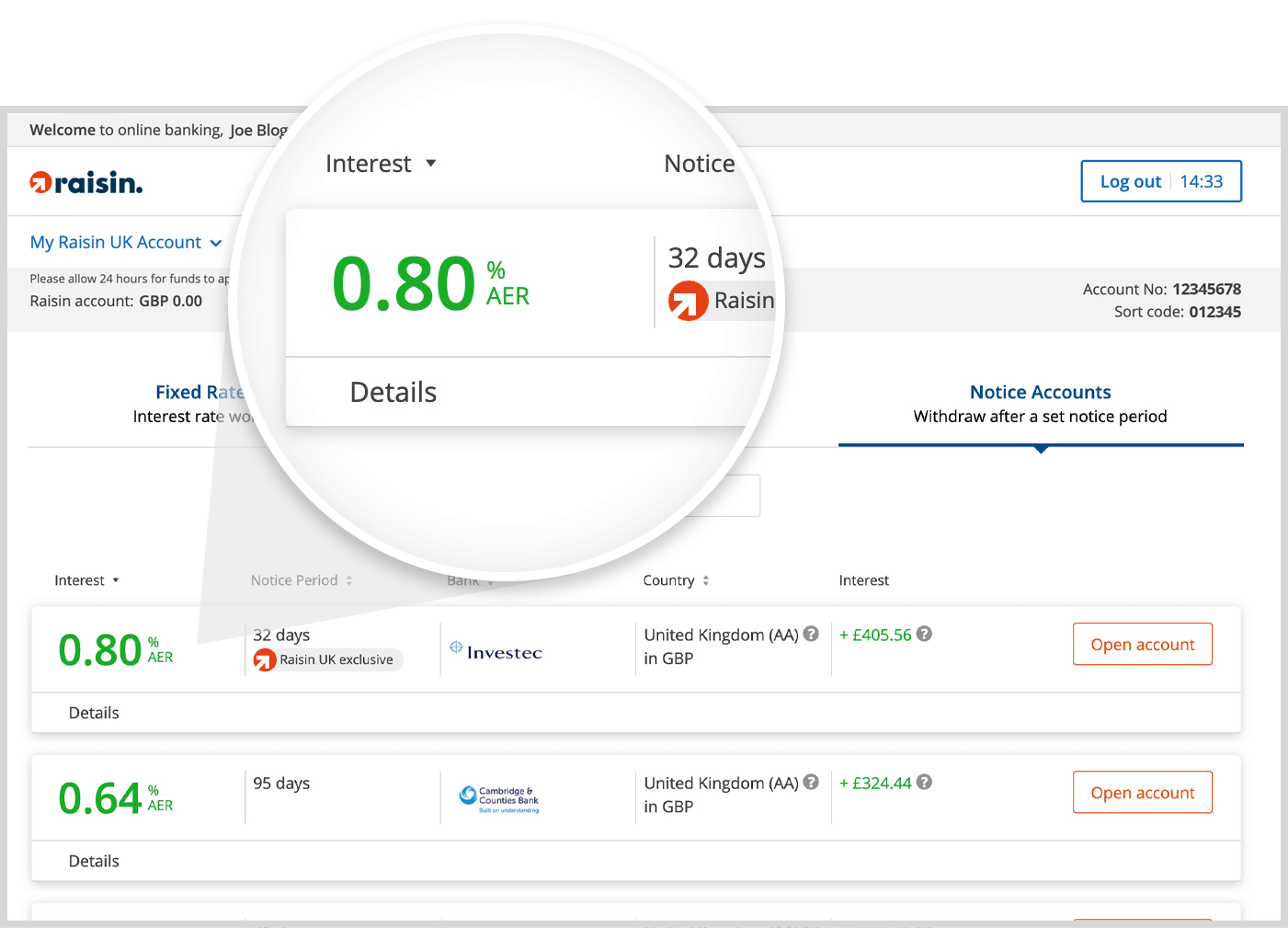
Task: Click the expected Interest column header
Action: [864, 580]
